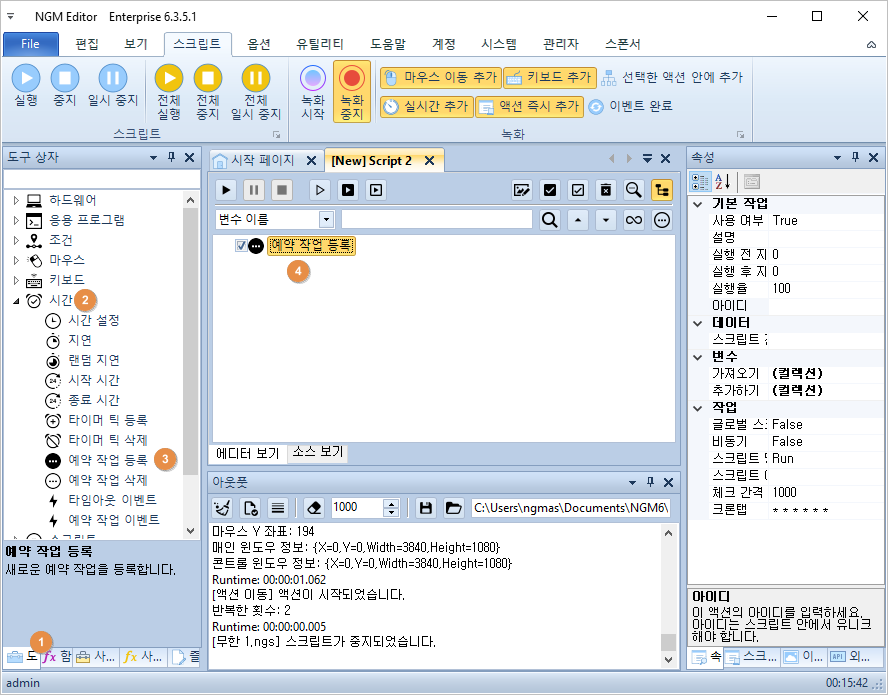Increase the 1000 line count stepper
This screenshot has height=695, width=888.
391,504
